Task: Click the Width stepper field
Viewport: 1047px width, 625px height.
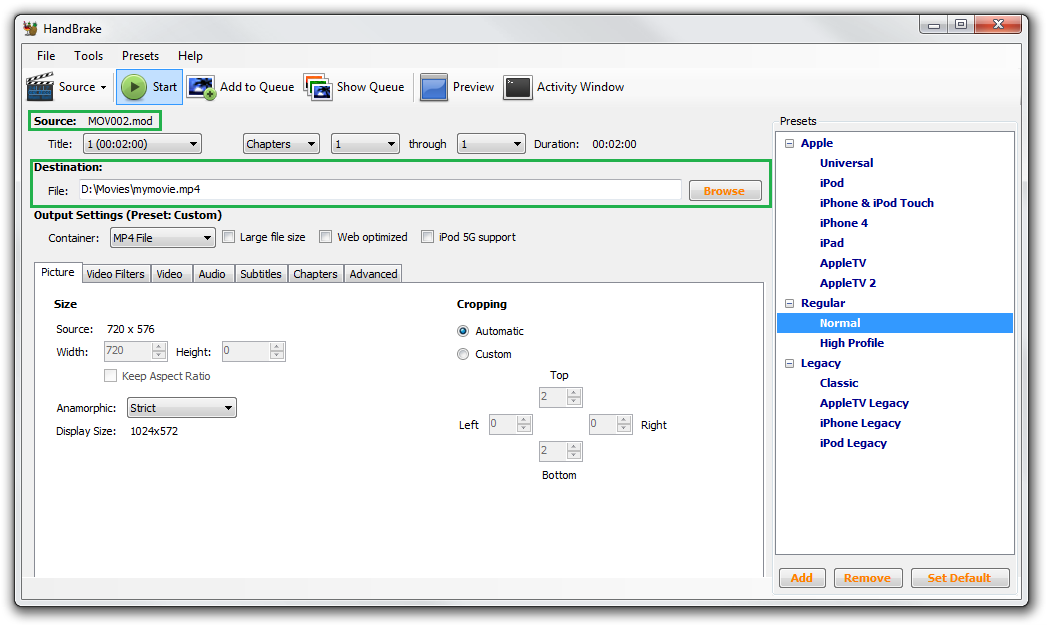Action: (x=135, y=351)
